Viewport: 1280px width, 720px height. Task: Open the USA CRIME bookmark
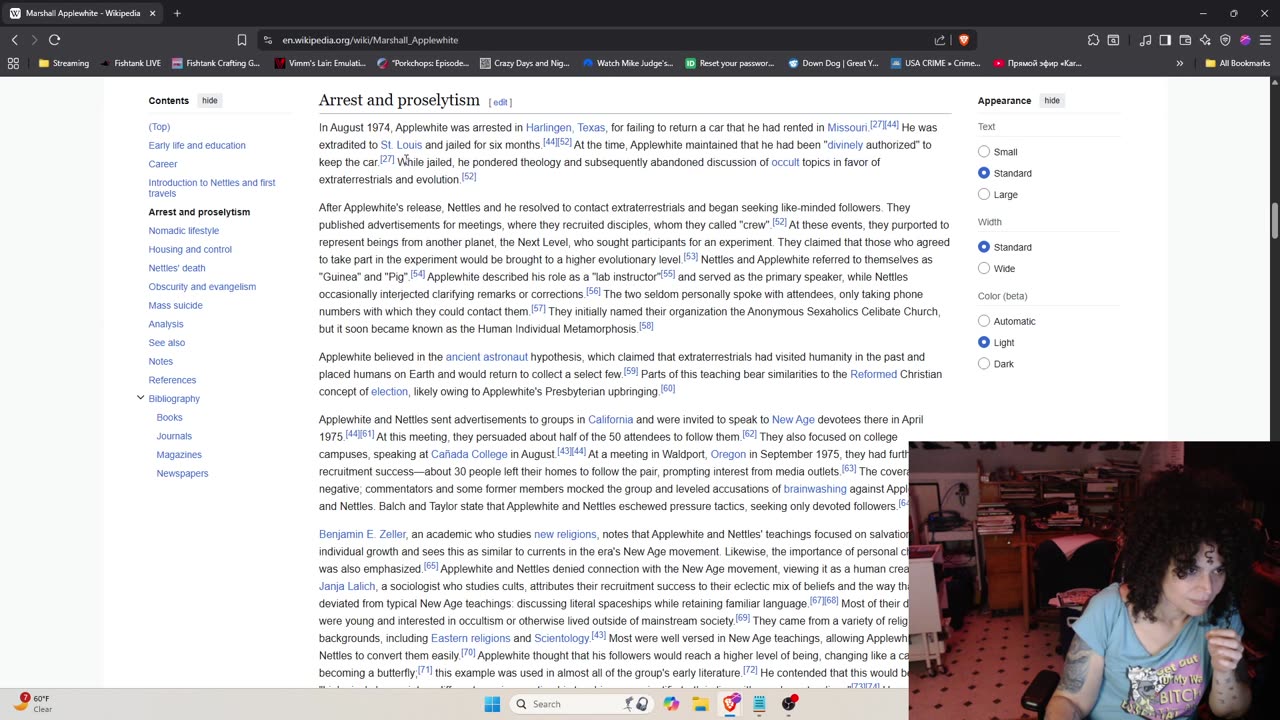click(x=935, y=63)
